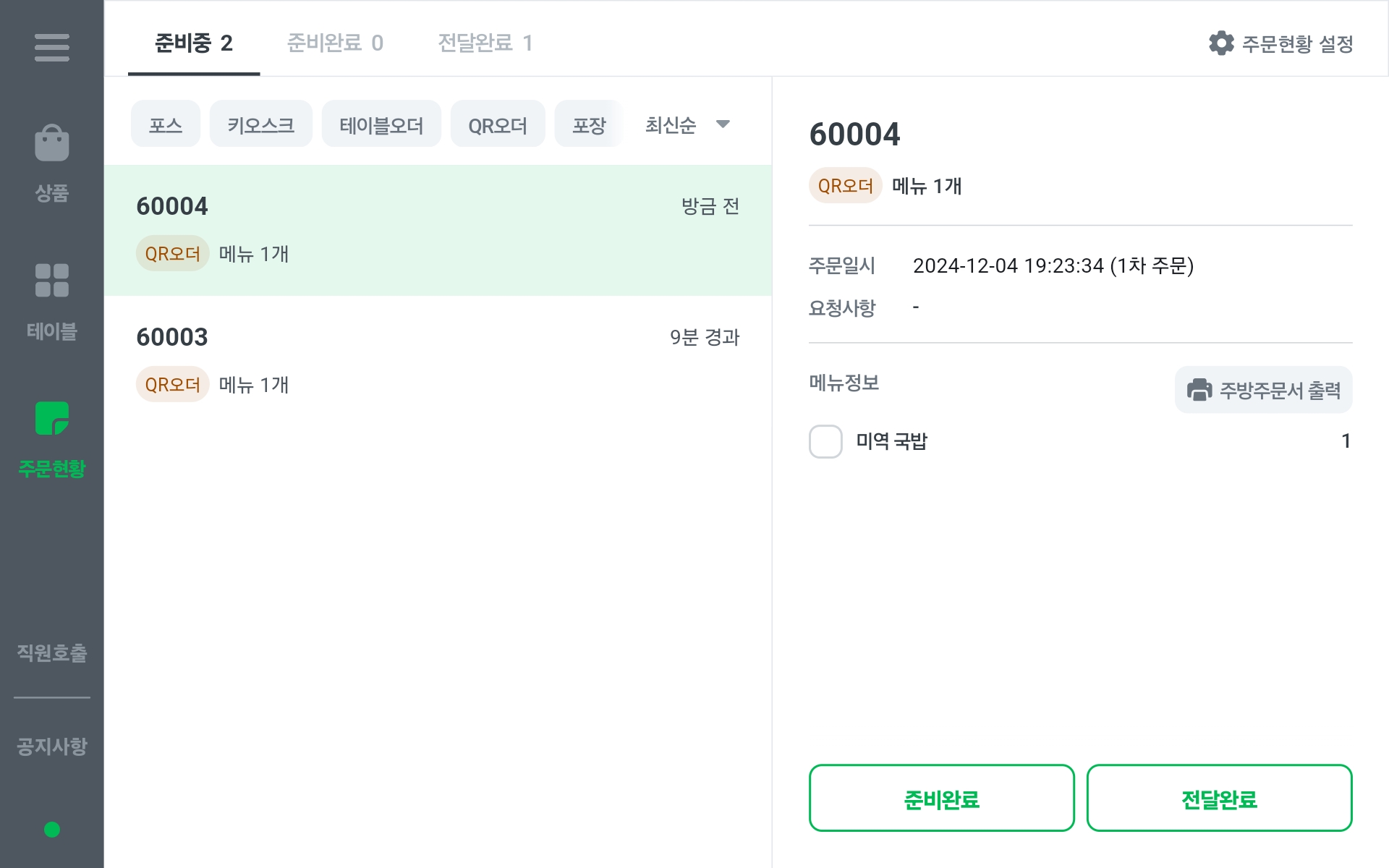This screenshot has height=868, width=1389.
Task: Toggle the 포스 filter chip
Action: point(165,125)
